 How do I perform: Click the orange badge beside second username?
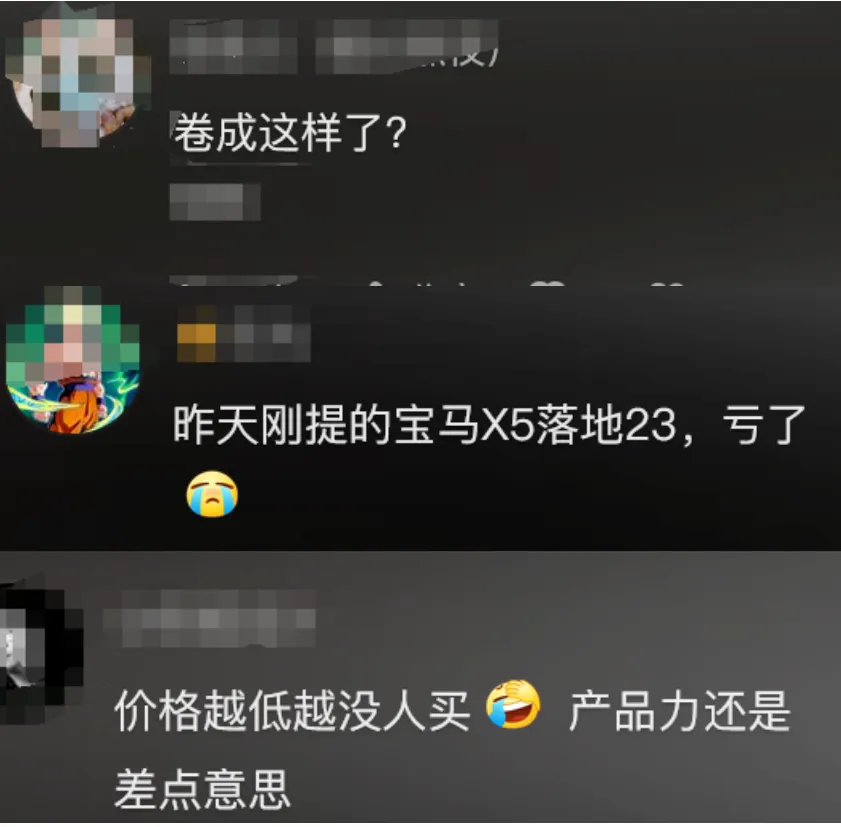pos(196,334)
